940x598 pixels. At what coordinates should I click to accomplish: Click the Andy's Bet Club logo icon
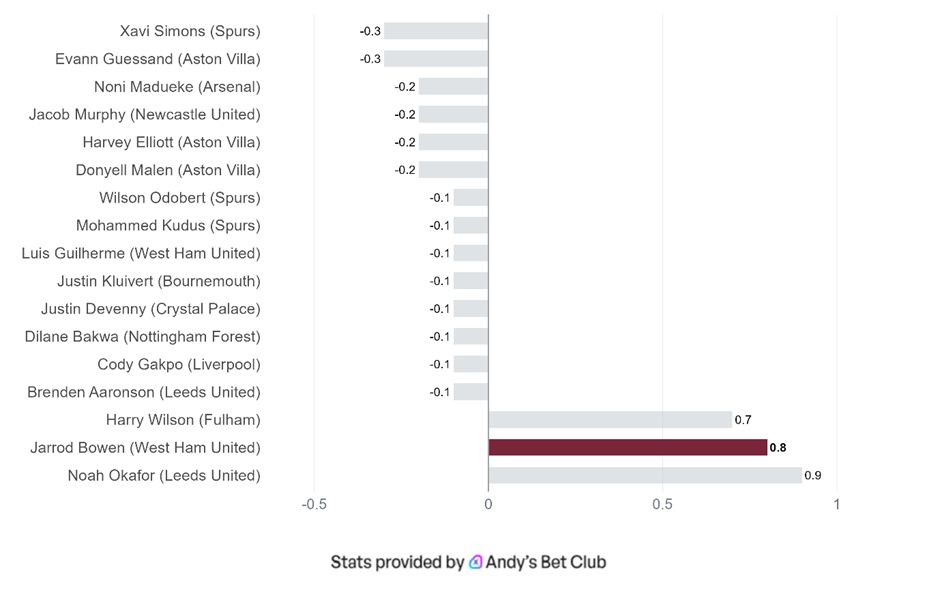pyautogui.click(x=476, y=562)
